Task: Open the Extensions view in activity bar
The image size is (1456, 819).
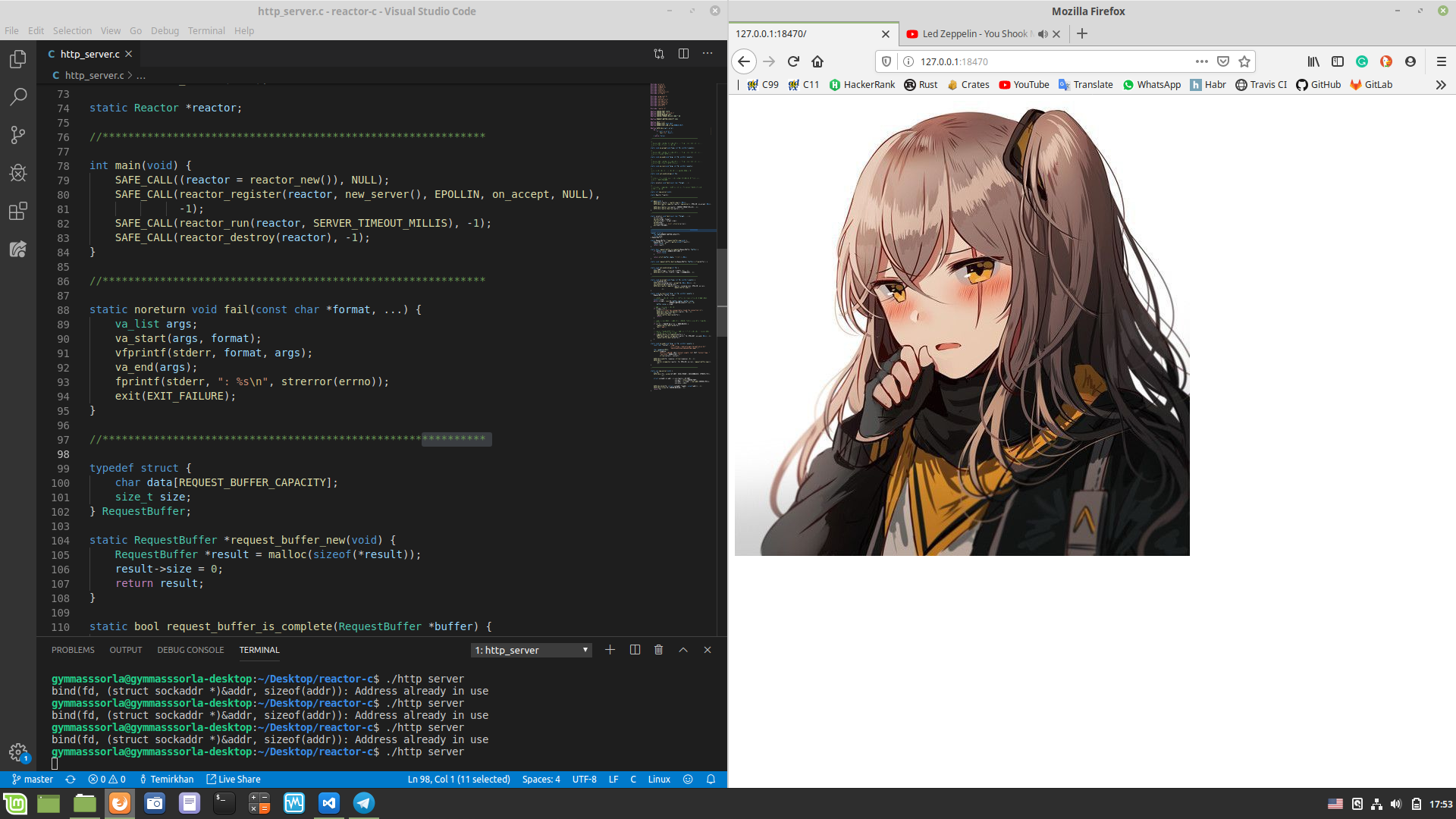Action: [18, 211]
